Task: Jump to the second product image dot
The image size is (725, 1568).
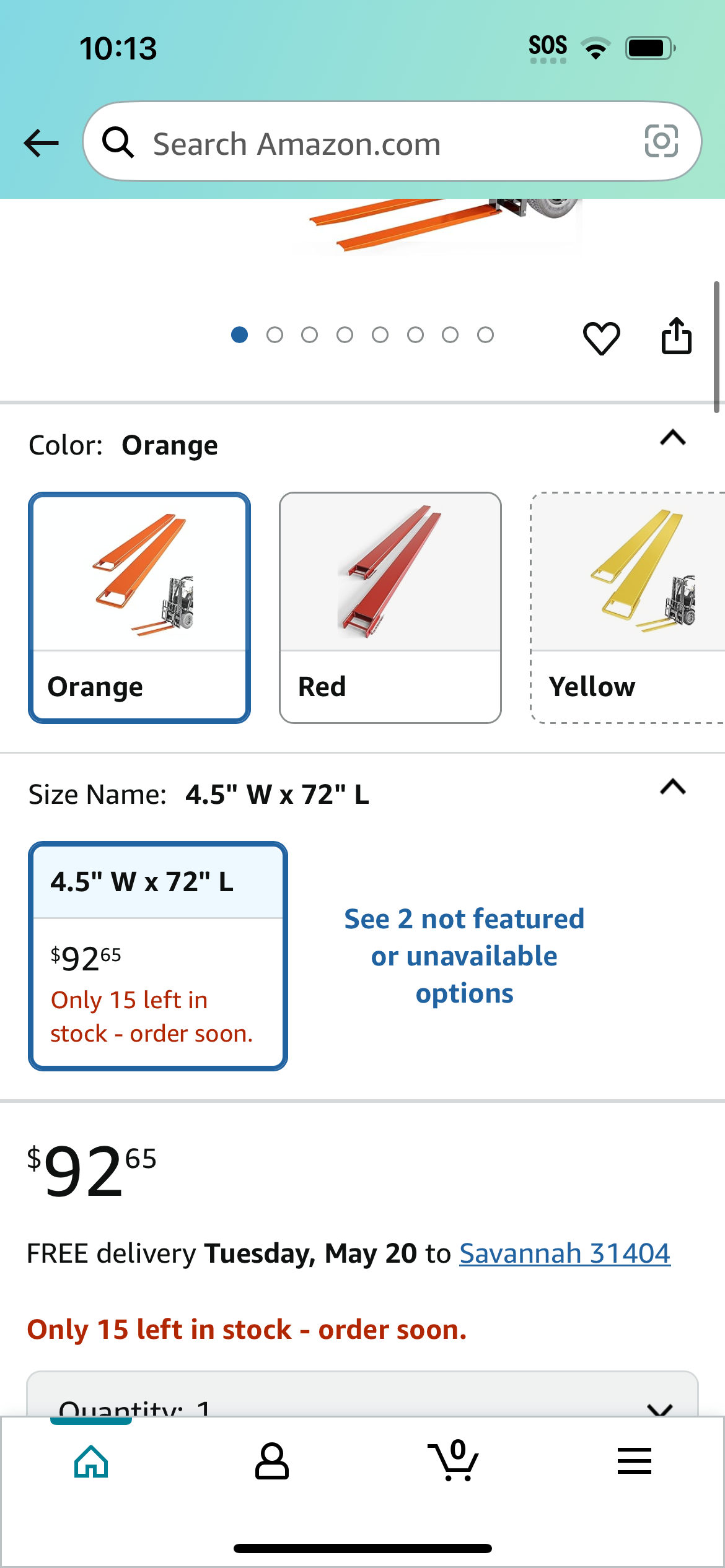Action: 275,335
